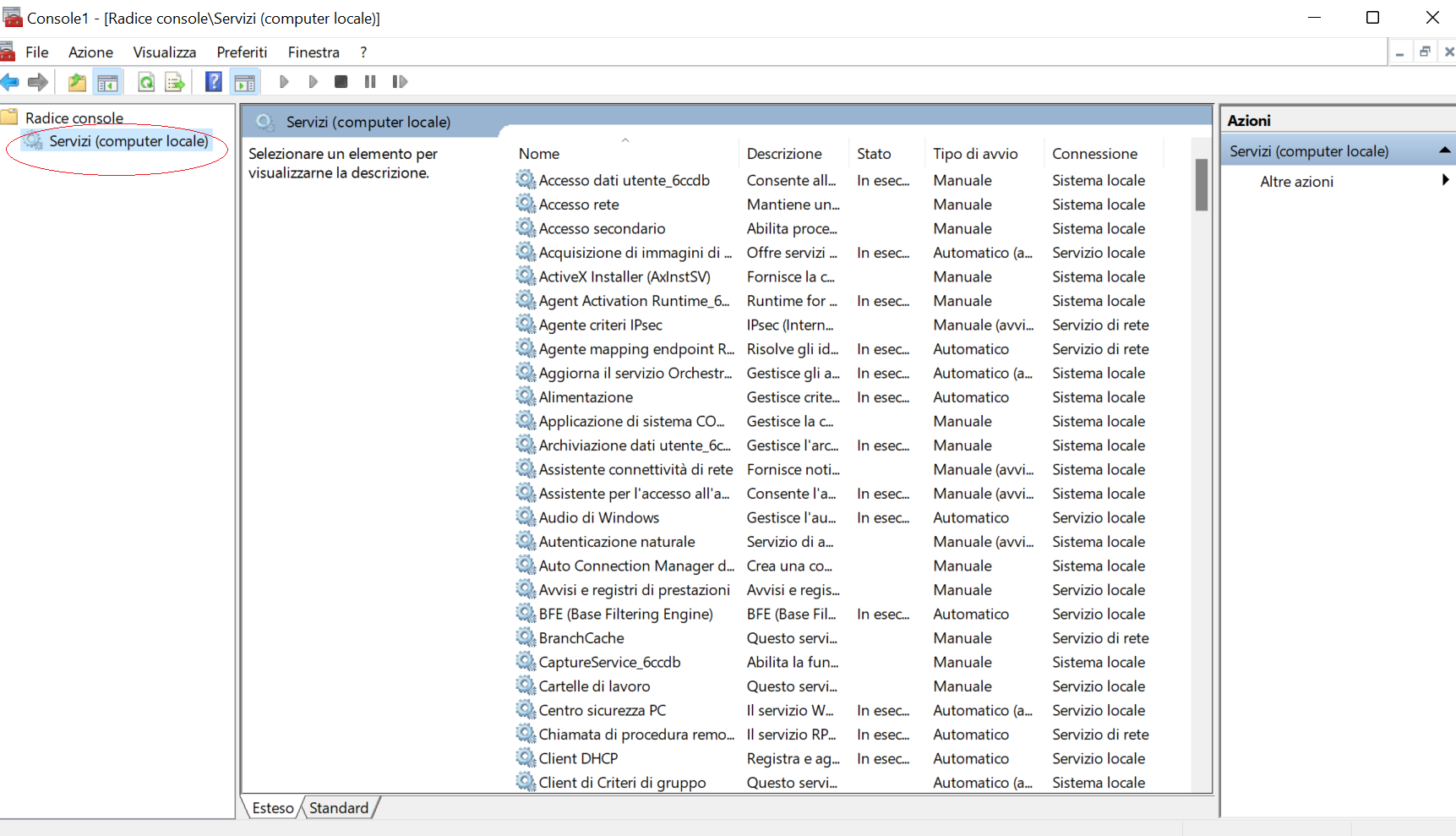This screenshot has height=836, width=1456.
Task: Select the Chiamata di procedura remo... service
Action: [x=637, y=734]
